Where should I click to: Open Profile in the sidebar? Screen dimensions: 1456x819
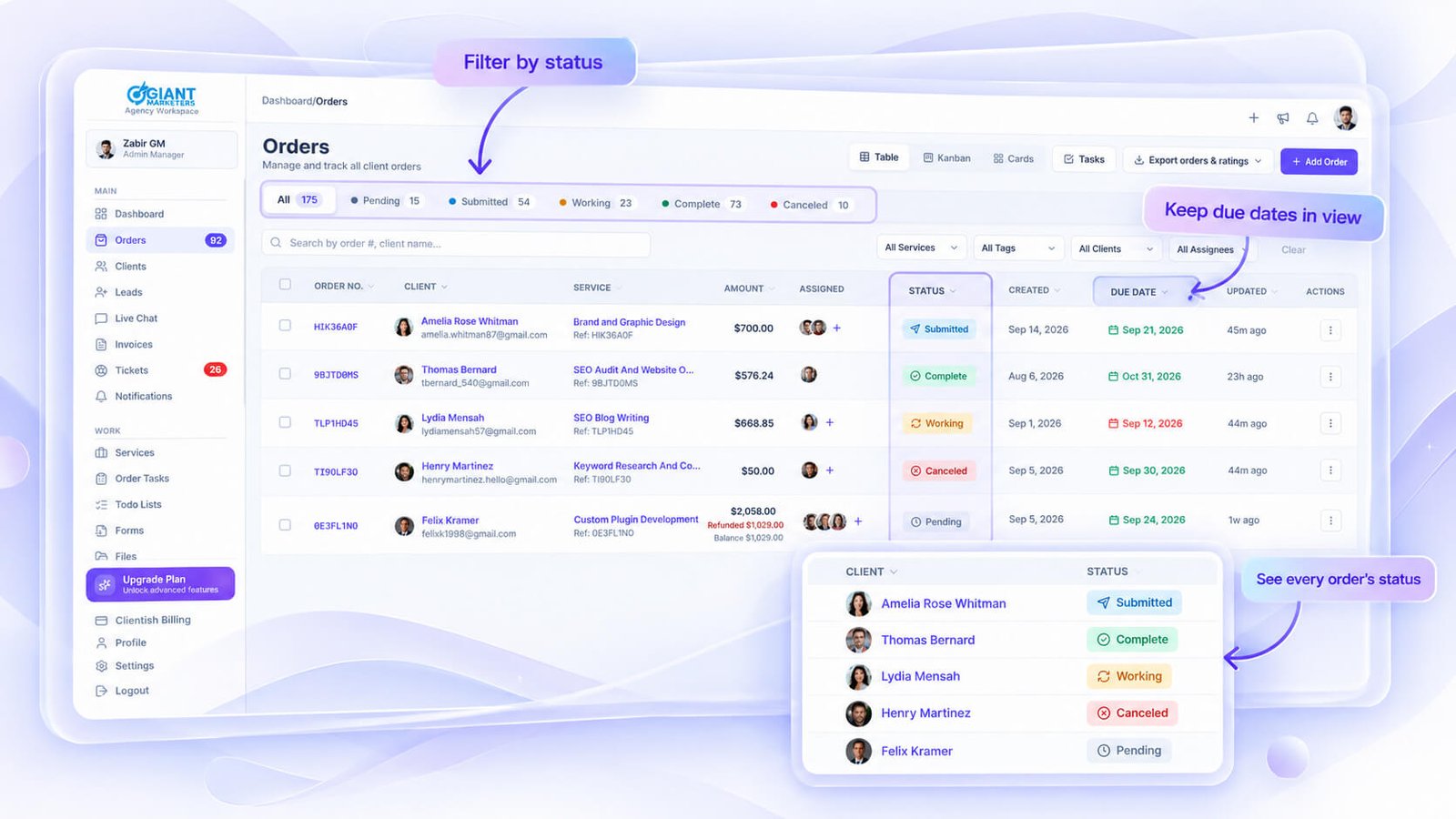(120, 642)
